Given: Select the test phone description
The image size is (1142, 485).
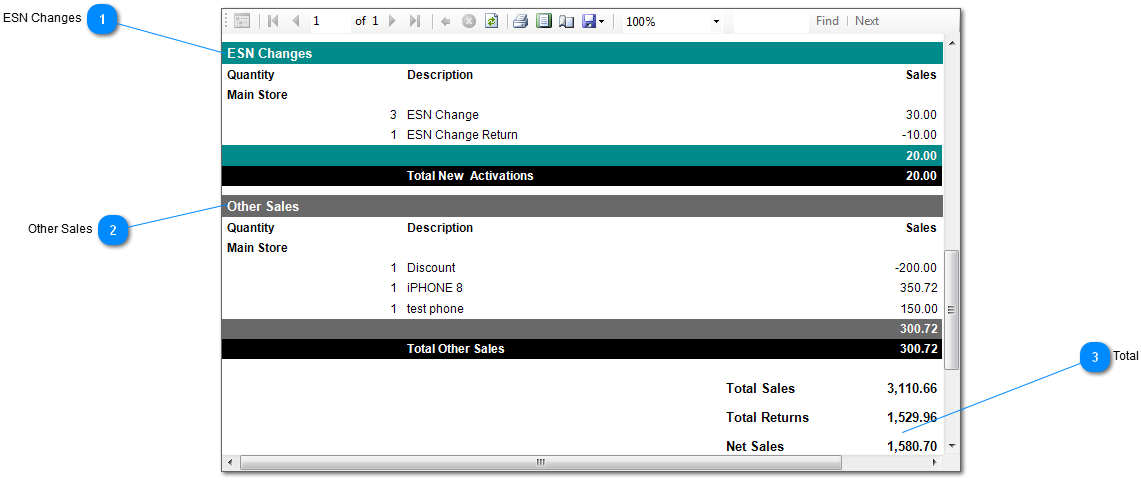Looking at the screenshot, I should pyautogui.click(x=435, y=309).
